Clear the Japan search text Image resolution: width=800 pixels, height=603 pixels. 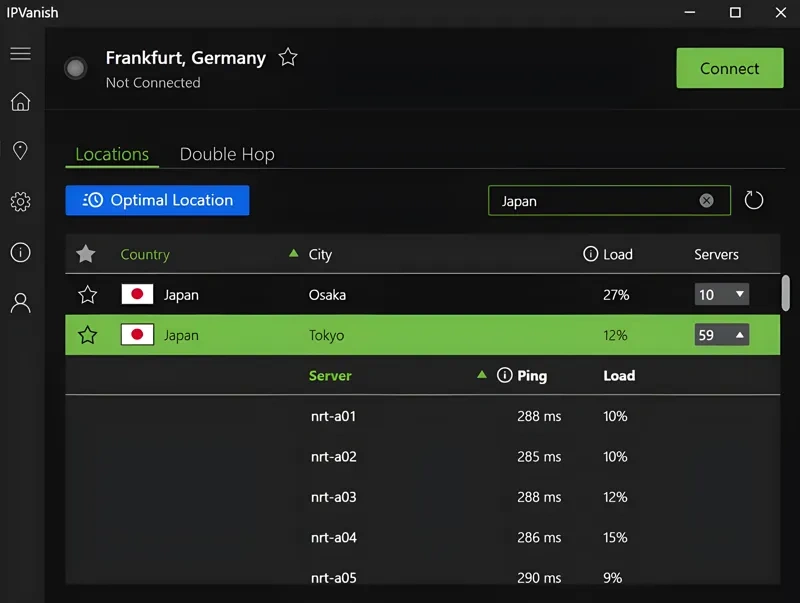pyautogui.click(x=706, y=200)
